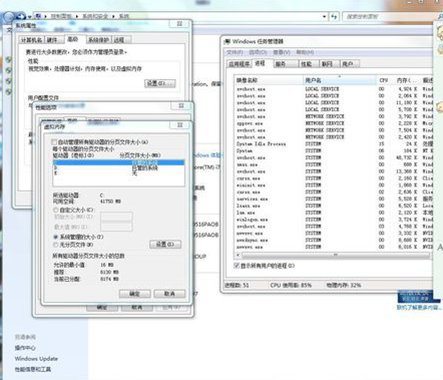This screenshot has height=380, width=443.
Task: Expand the address bar history dropdown arrow
Action: tap(324, 16)
